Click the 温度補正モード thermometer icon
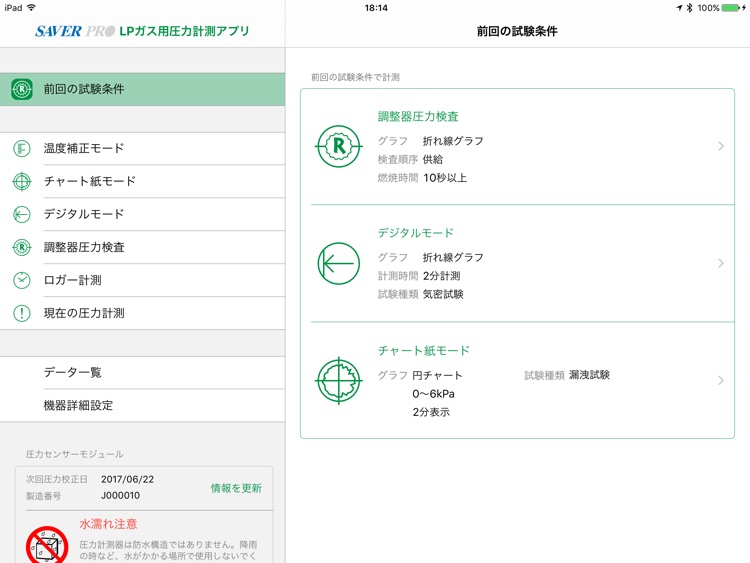 coord(22,149)
